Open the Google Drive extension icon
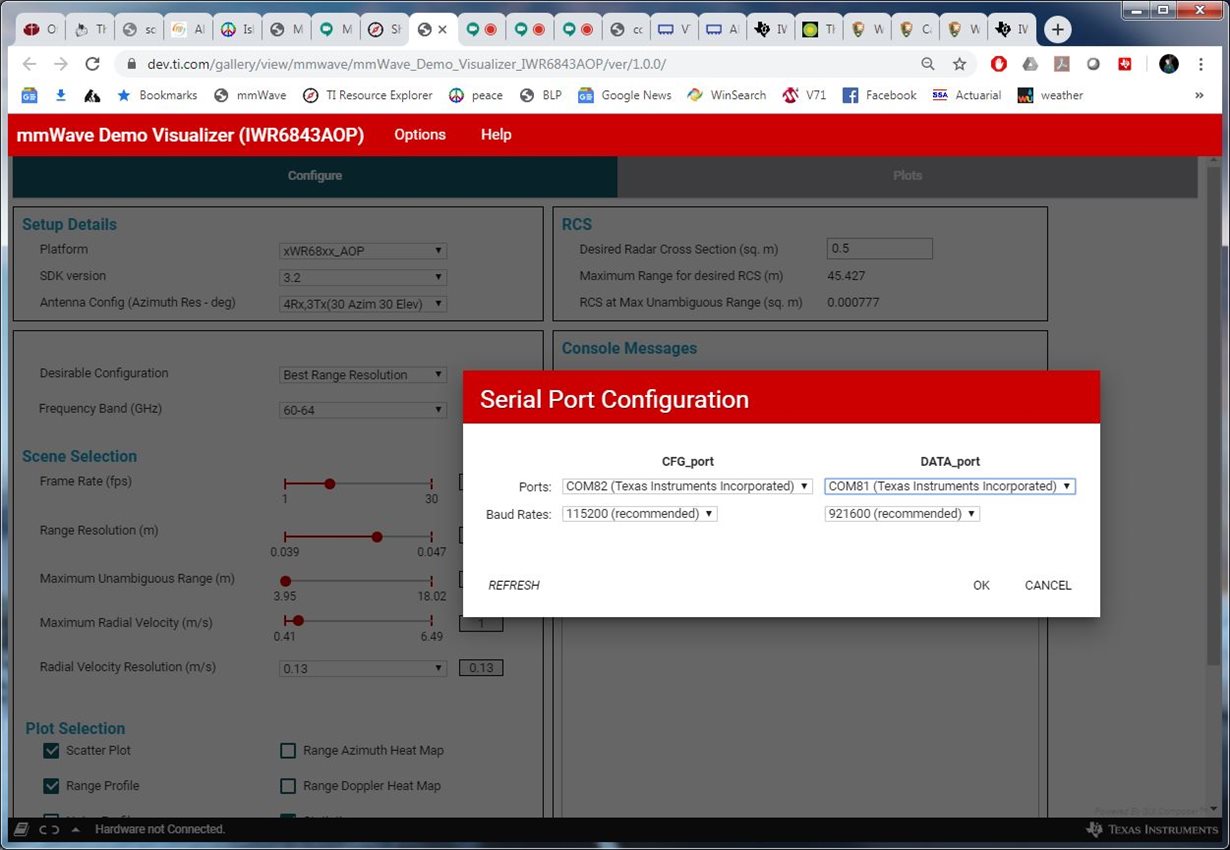 1030,64
